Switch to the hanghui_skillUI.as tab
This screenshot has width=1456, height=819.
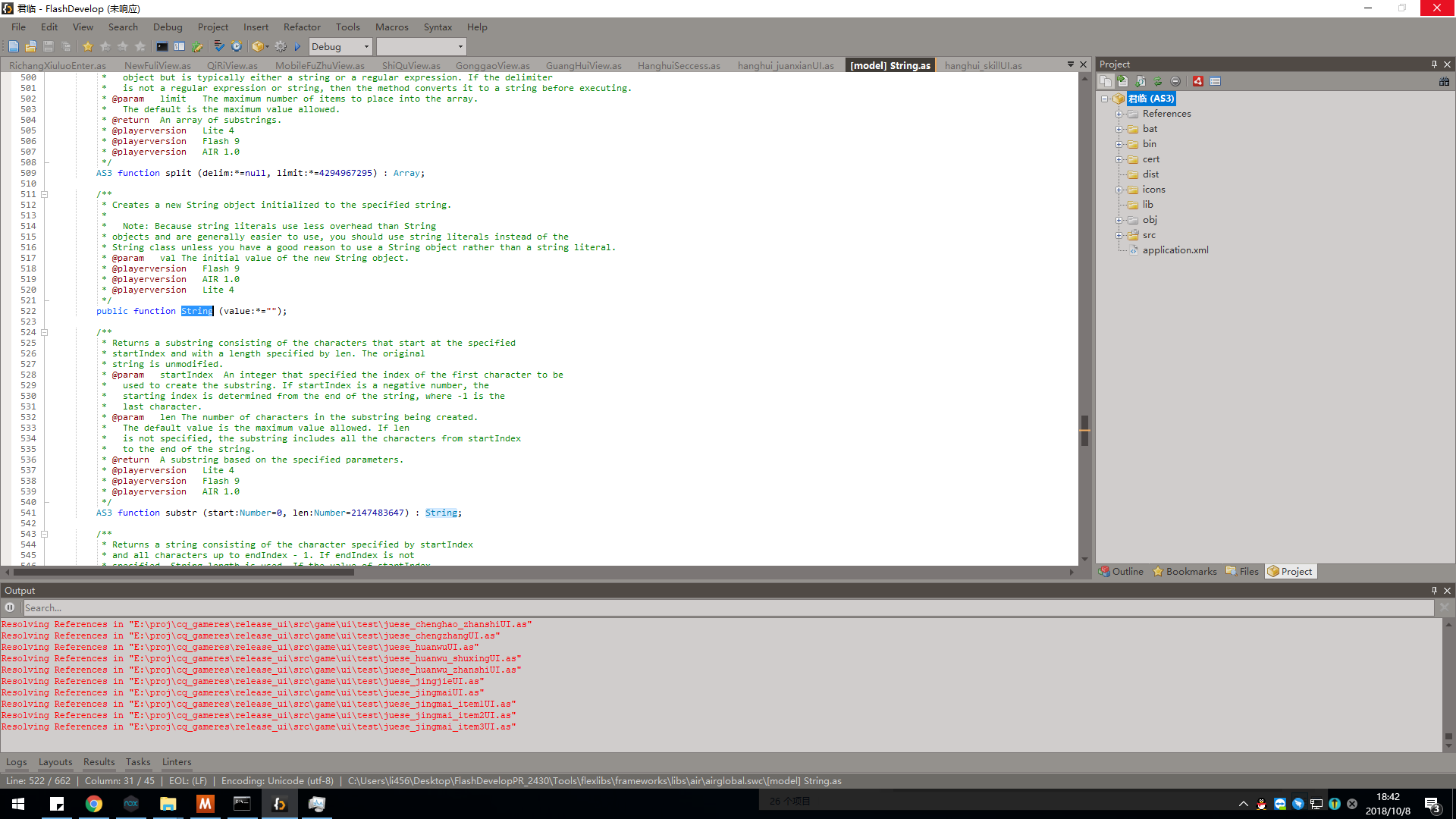click(983, 65)
